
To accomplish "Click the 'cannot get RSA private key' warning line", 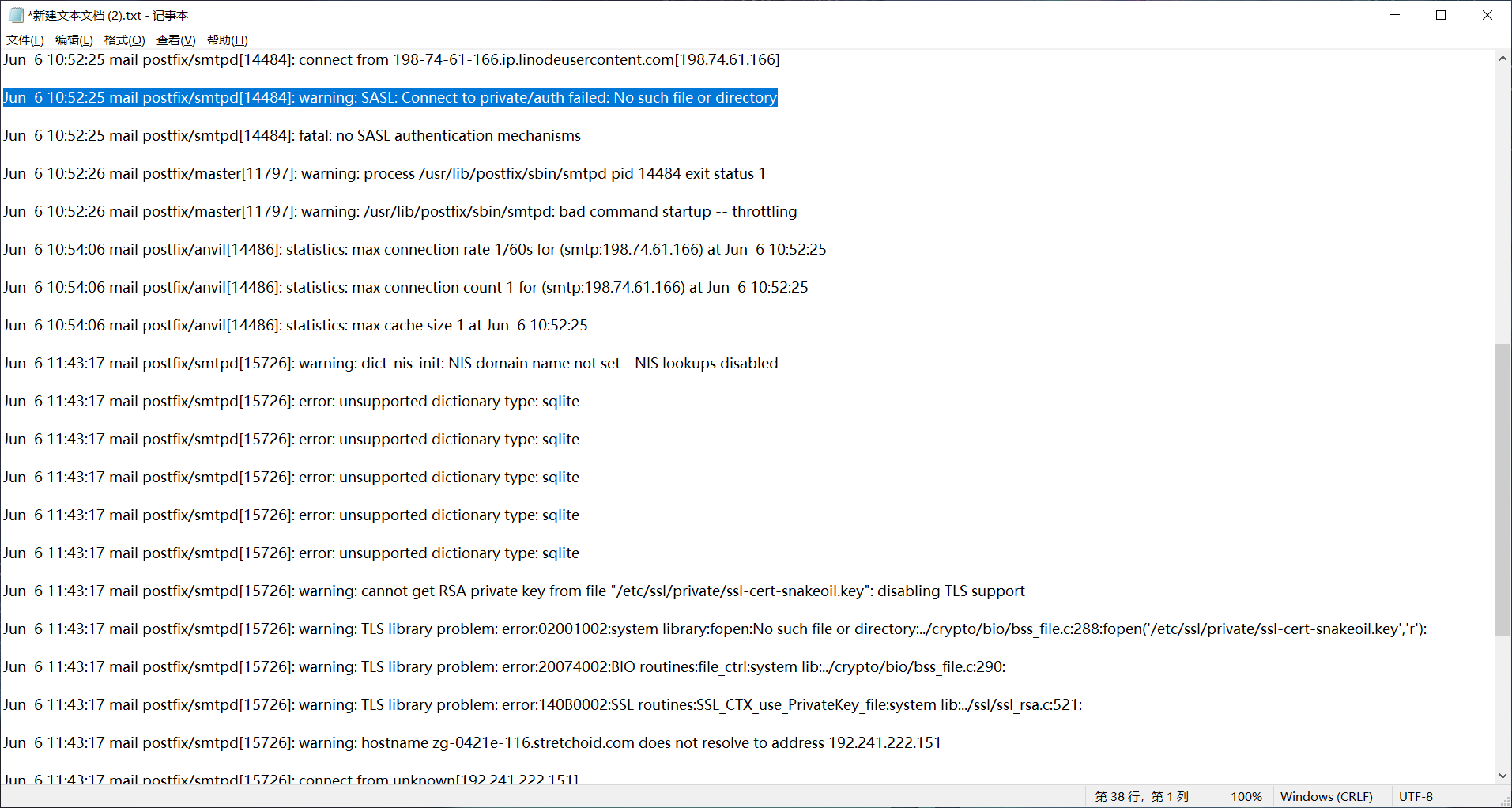I will coord(514,591).
